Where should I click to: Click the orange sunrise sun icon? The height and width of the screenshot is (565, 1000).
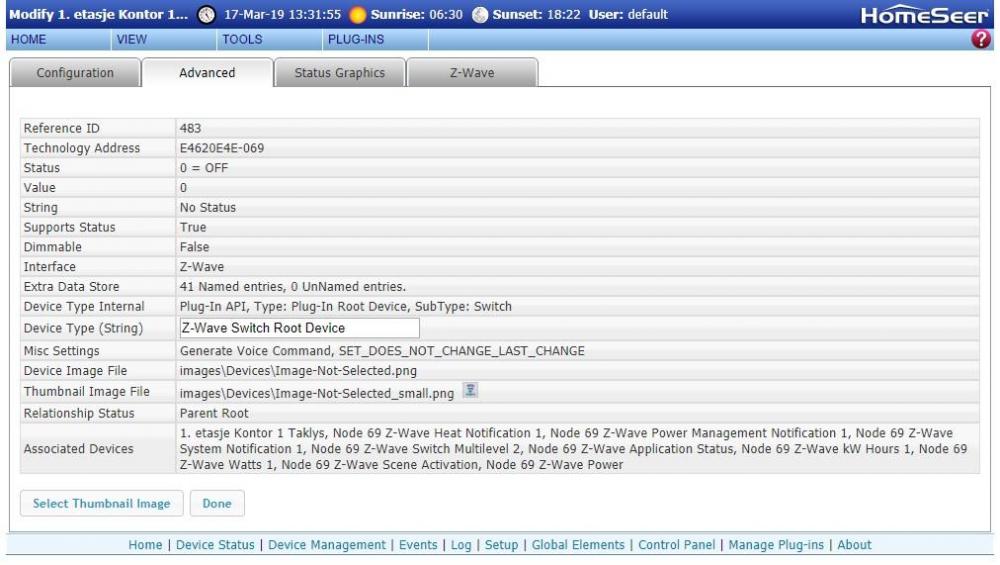coord(356,16)
